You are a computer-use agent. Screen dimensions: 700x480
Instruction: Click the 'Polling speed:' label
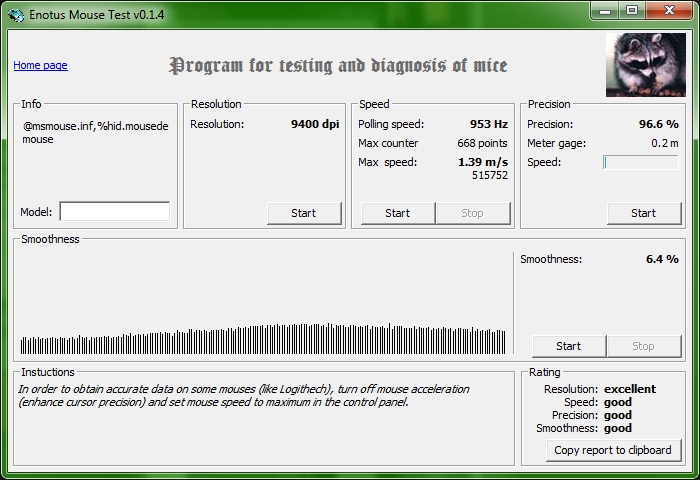pos(391,124)
